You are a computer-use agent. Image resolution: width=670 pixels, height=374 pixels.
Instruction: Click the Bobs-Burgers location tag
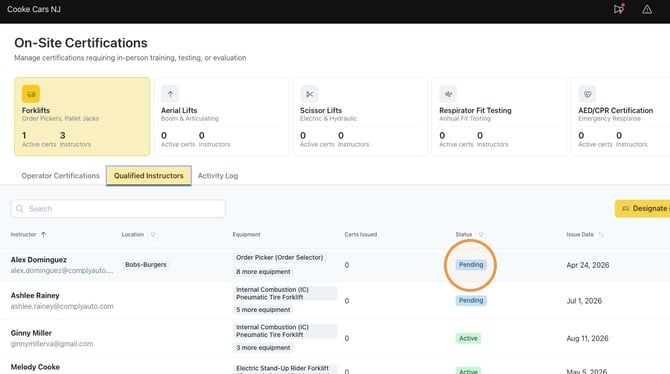point(146,265)
